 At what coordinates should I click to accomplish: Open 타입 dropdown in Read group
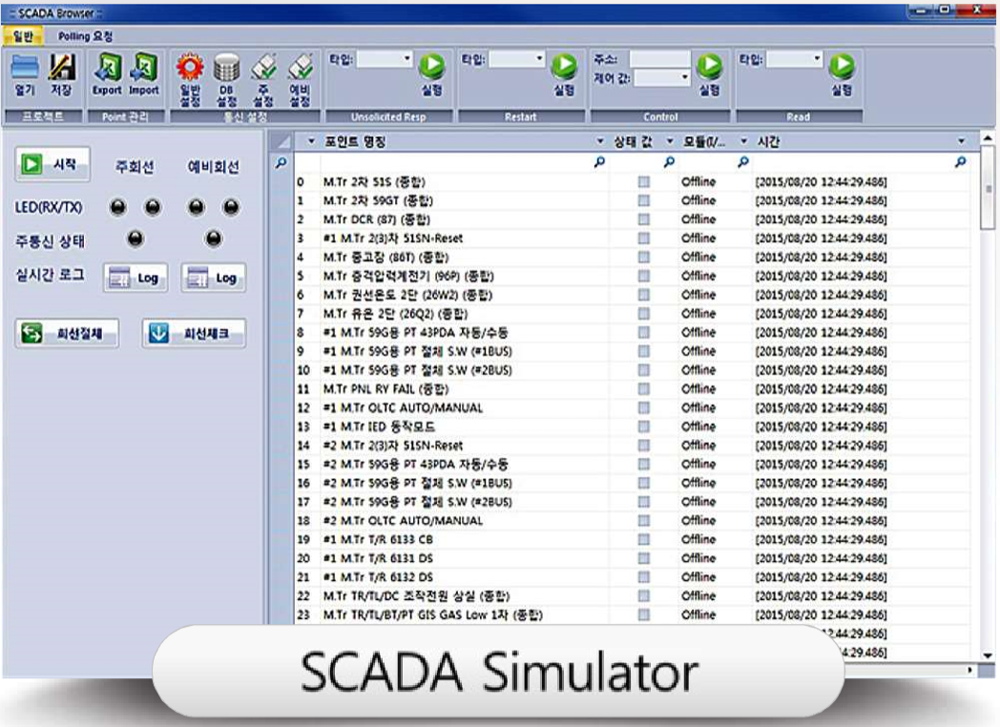(x=817, y=59)
